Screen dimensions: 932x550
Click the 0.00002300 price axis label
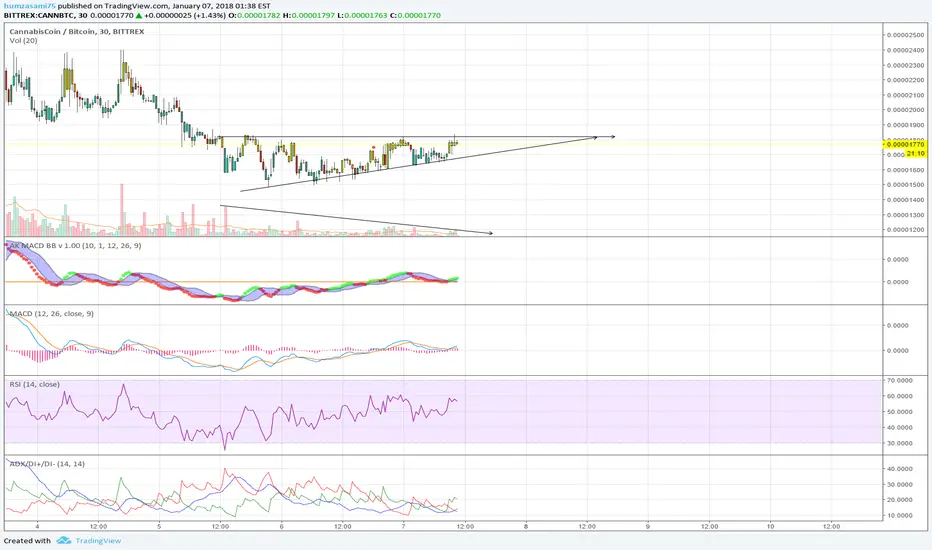(x=905, y=65)
